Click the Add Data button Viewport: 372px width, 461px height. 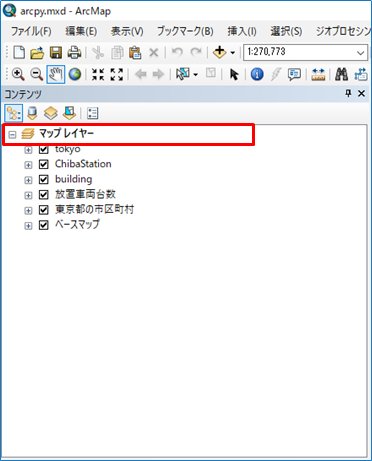pyautogui.click(x=220, y=52)
